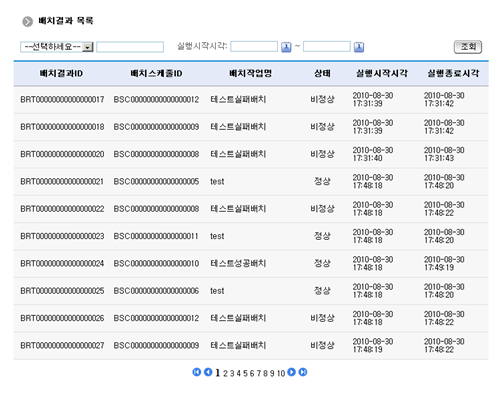The width and height of the screenshot is (492, 394).
Task: Jump to last page arrow icon
Action: tap(303, 372)
